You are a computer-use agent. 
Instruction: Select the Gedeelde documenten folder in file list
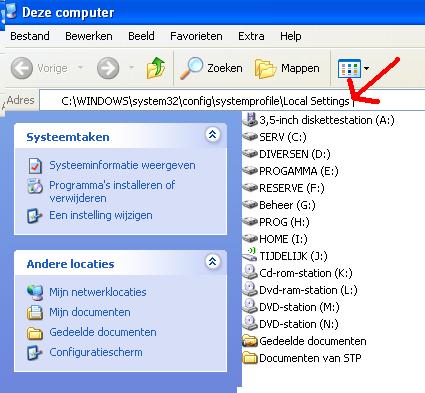click(304, 341)
